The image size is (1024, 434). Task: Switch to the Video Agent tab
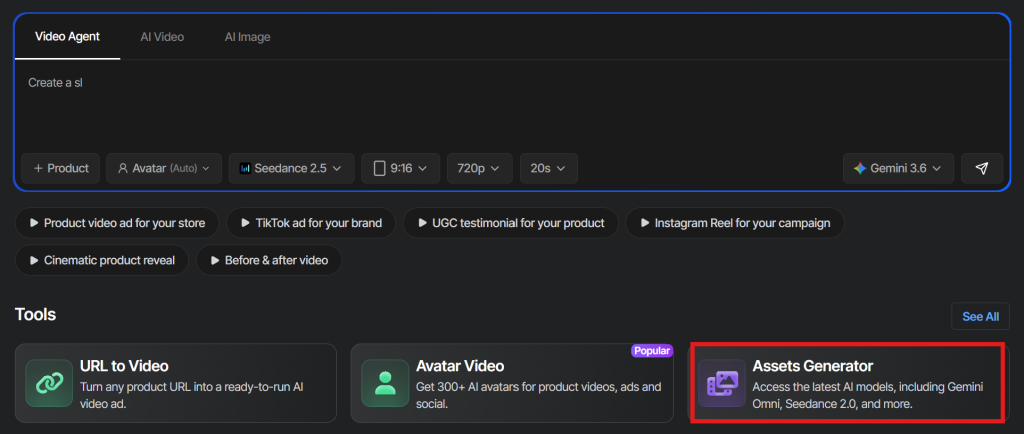(67, 37)
